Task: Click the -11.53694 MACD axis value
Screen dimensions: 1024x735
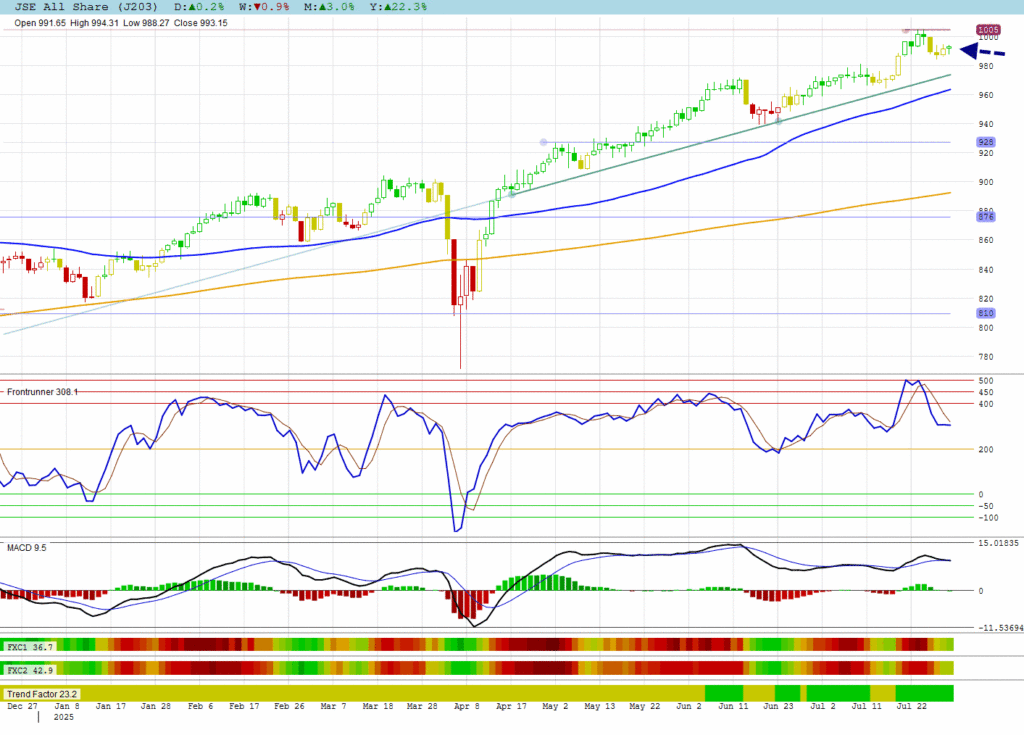Action: click(x=1001, y=628)
